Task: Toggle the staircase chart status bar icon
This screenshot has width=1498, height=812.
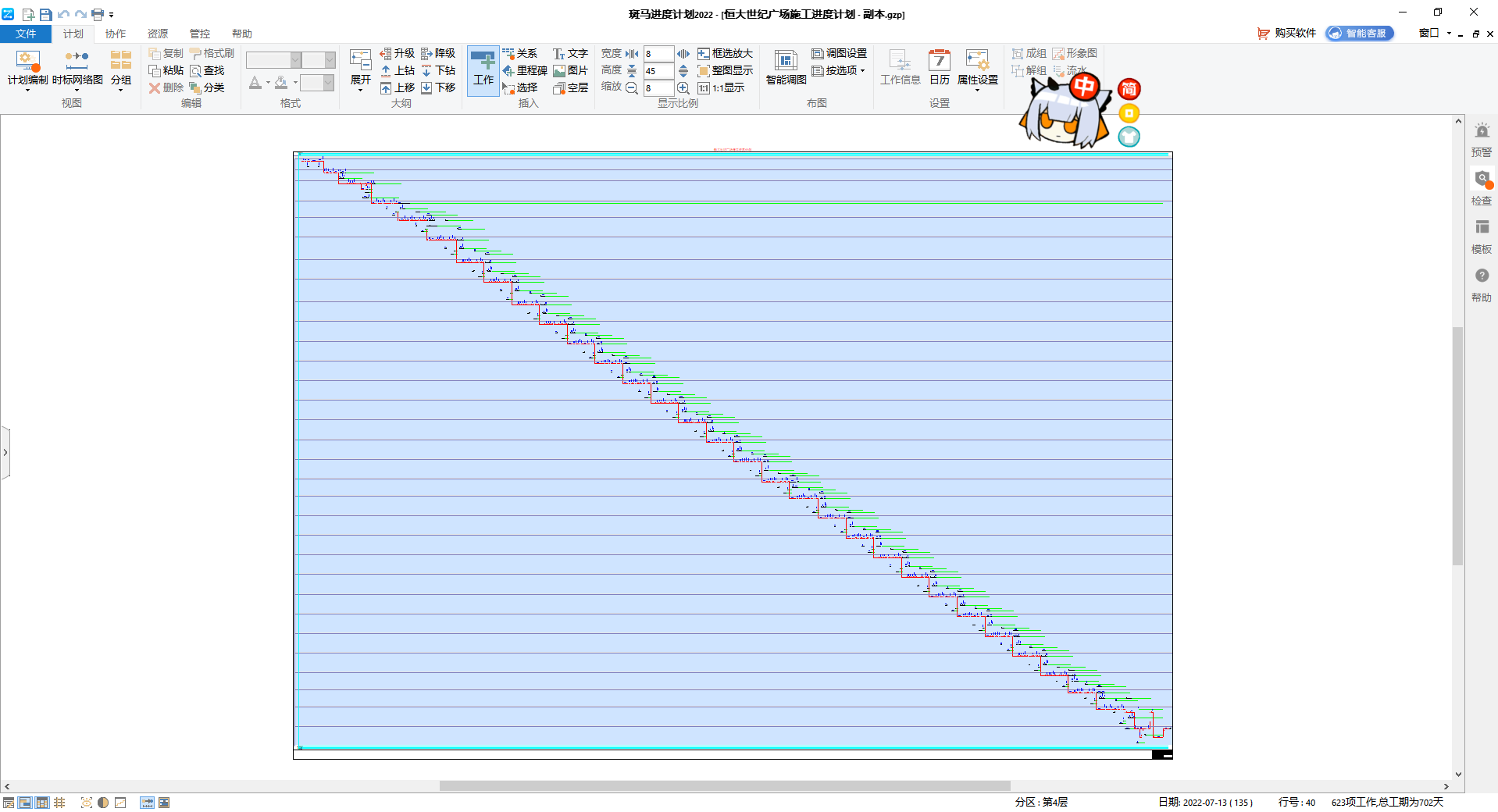Action: point(120,803)
